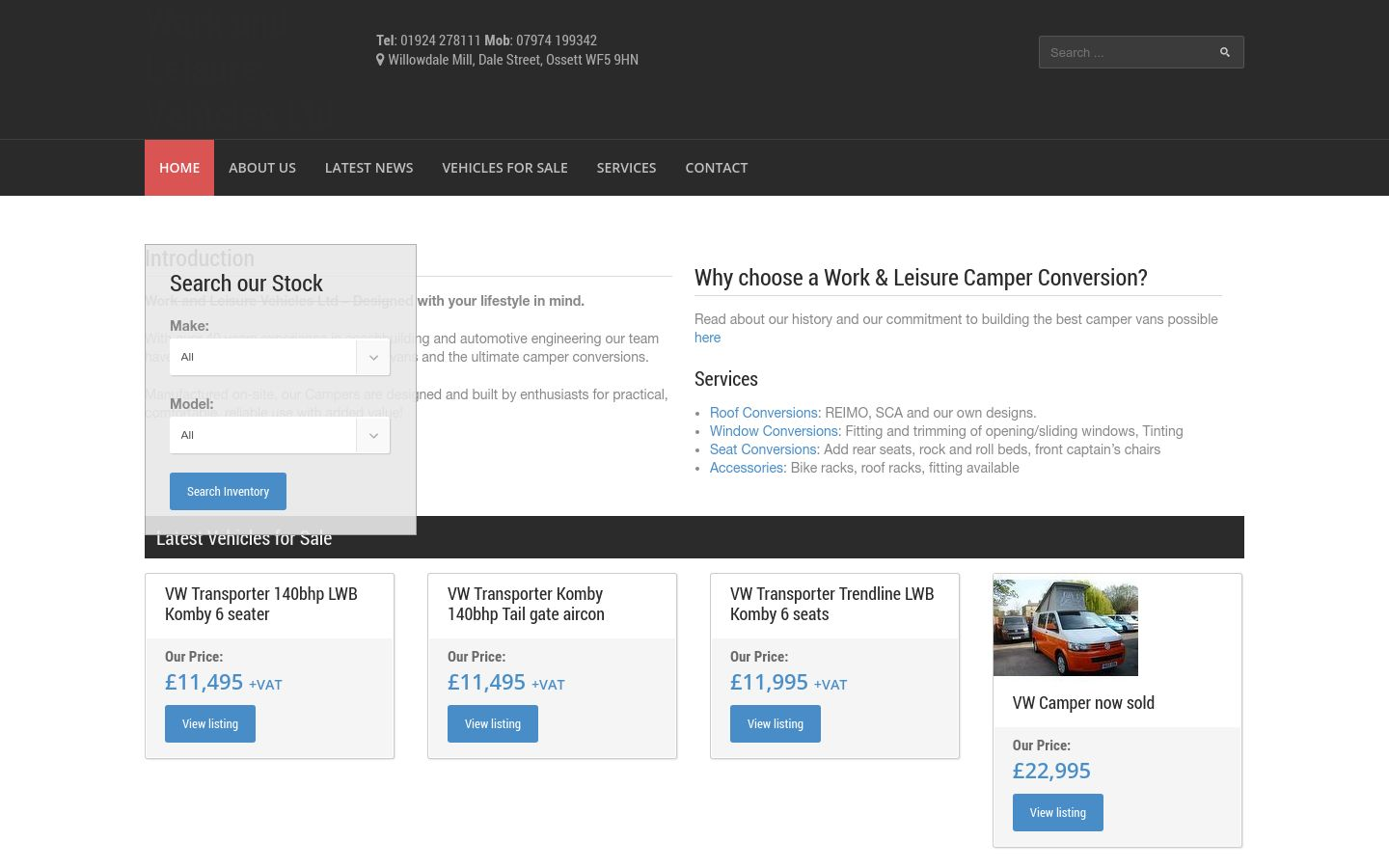Go to the Latest News menu item
This screenshot has width=1389, height=868.
pyautogui.click(x=368, y=168)
